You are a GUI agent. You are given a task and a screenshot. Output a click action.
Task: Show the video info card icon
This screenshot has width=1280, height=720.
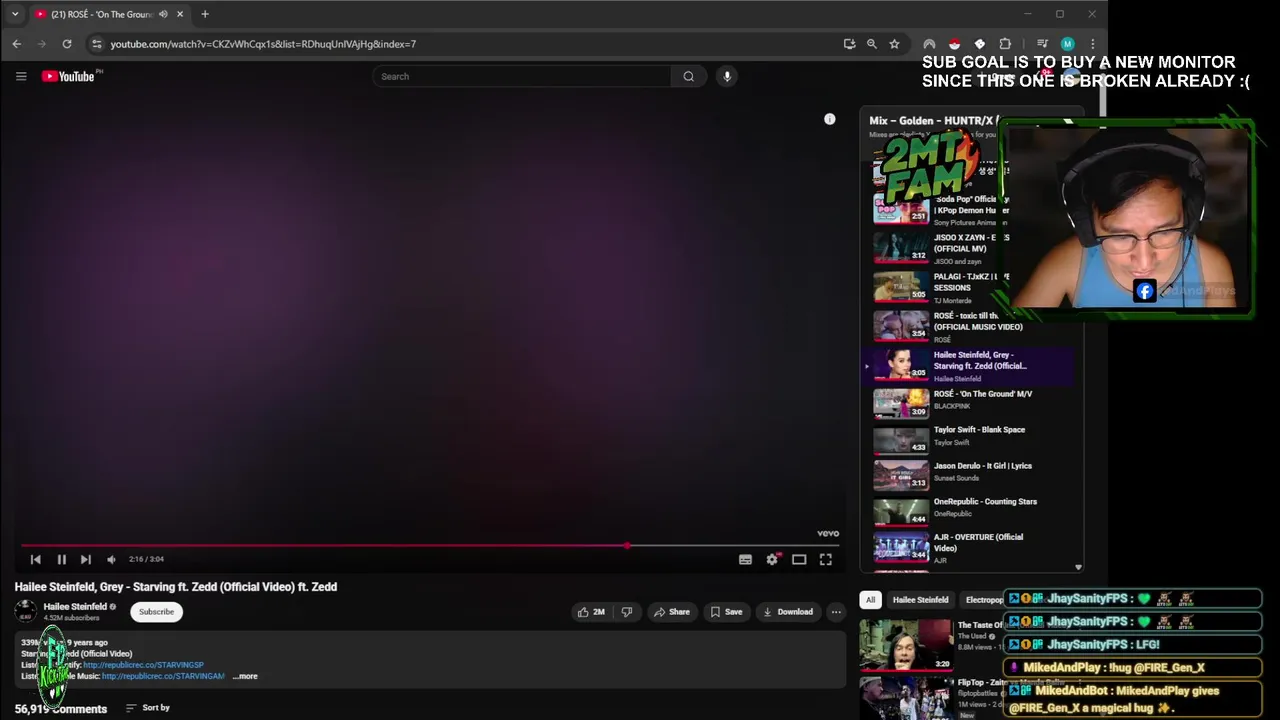tap(829, 119)
